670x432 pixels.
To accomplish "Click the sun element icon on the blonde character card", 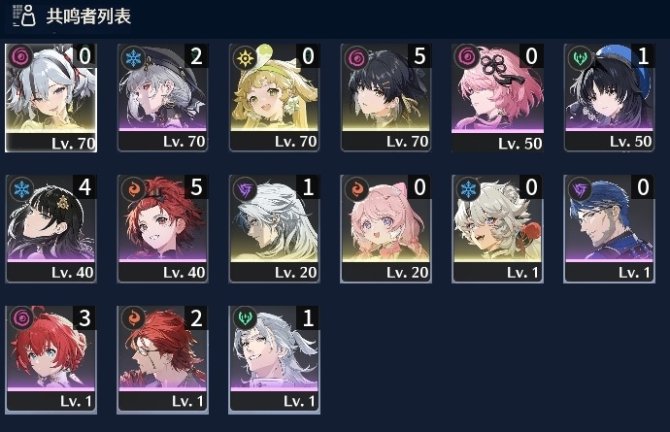I will [x=245, y=57].
